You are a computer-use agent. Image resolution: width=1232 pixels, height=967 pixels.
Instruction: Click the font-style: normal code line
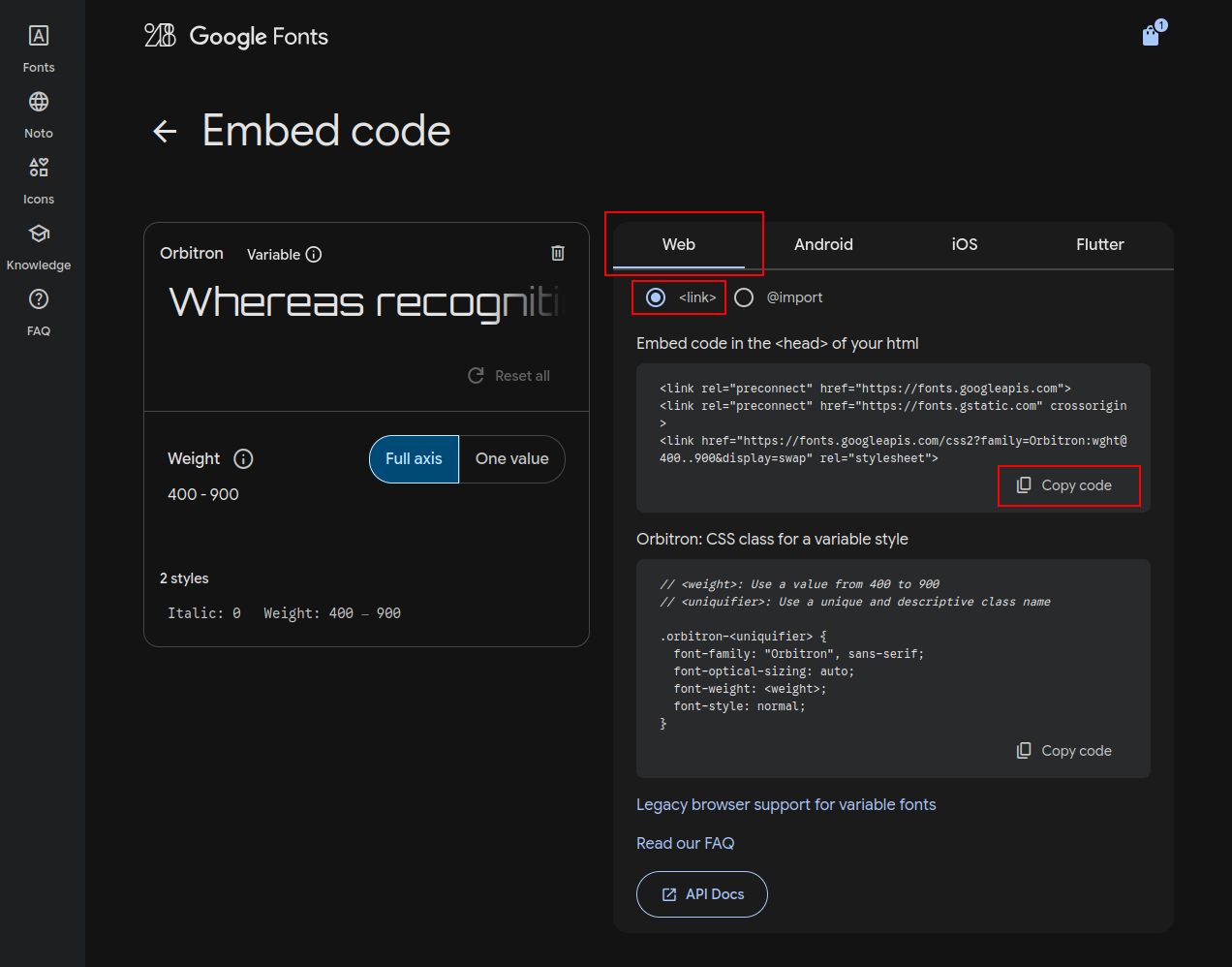740,706
